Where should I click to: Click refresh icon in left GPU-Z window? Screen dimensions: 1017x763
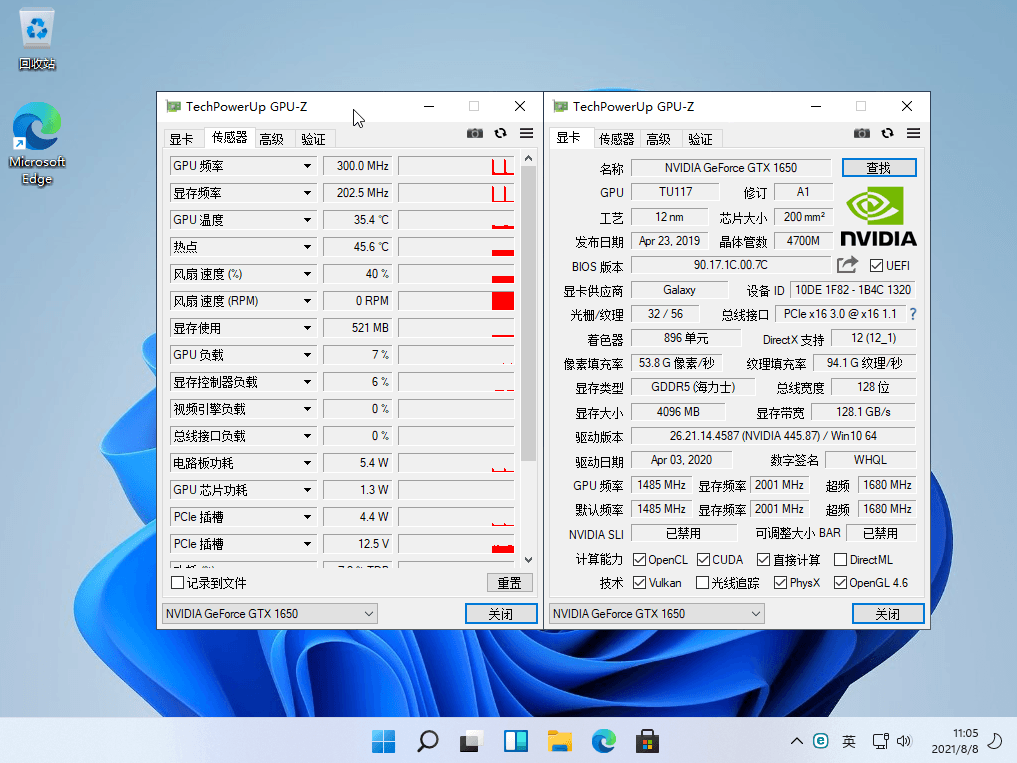[500, 133]
